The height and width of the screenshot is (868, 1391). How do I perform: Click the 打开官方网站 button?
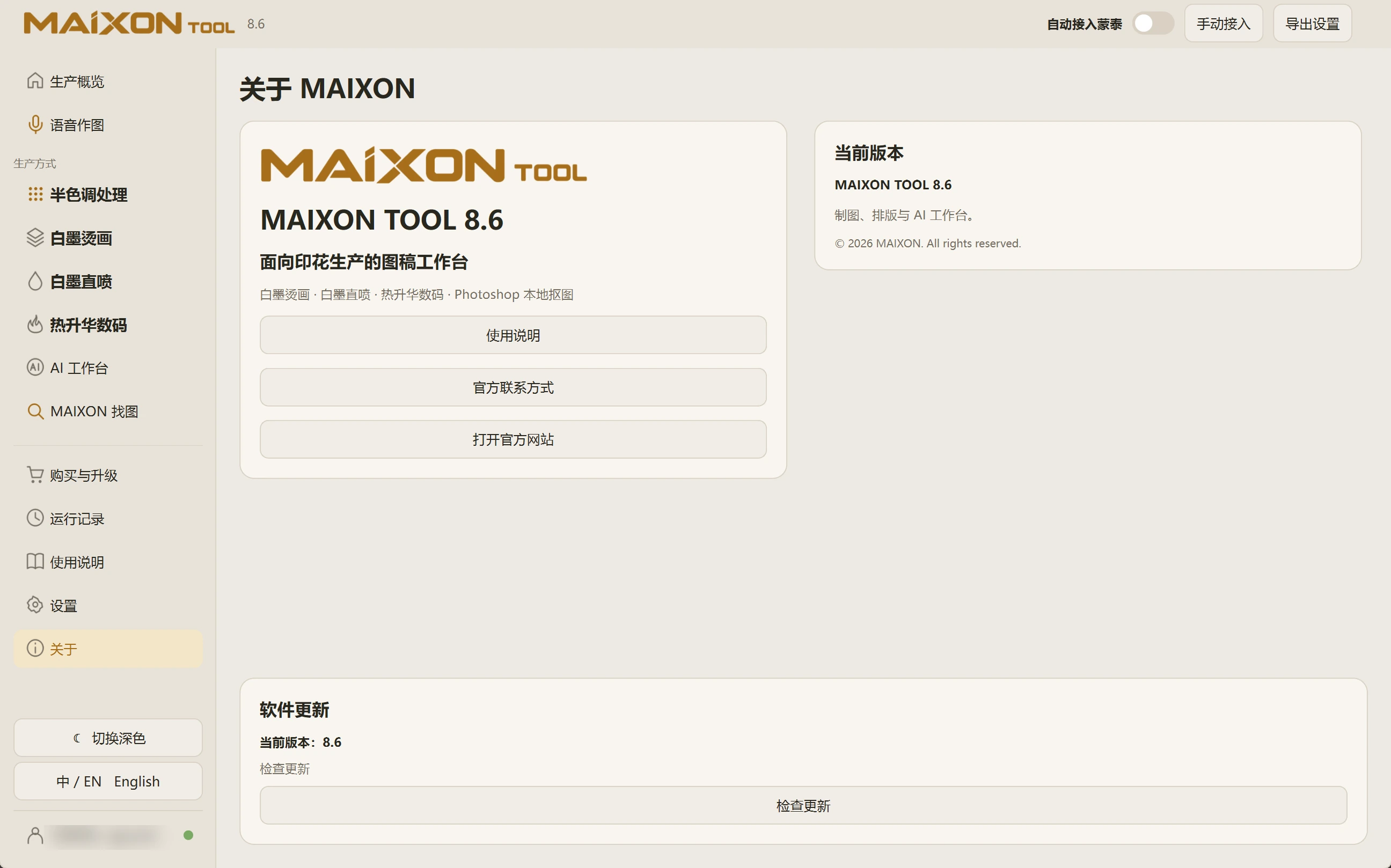pyautogui.click(x=513, y=439)
